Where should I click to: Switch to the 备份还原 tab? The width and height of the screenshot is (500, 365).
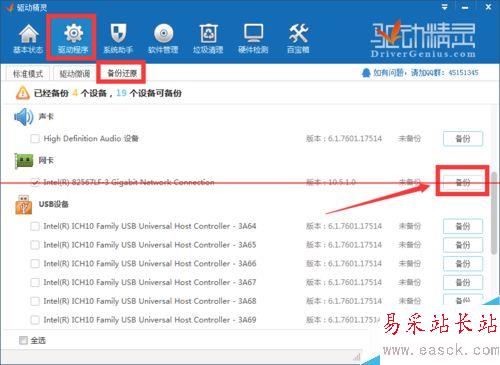pos(122,73)
